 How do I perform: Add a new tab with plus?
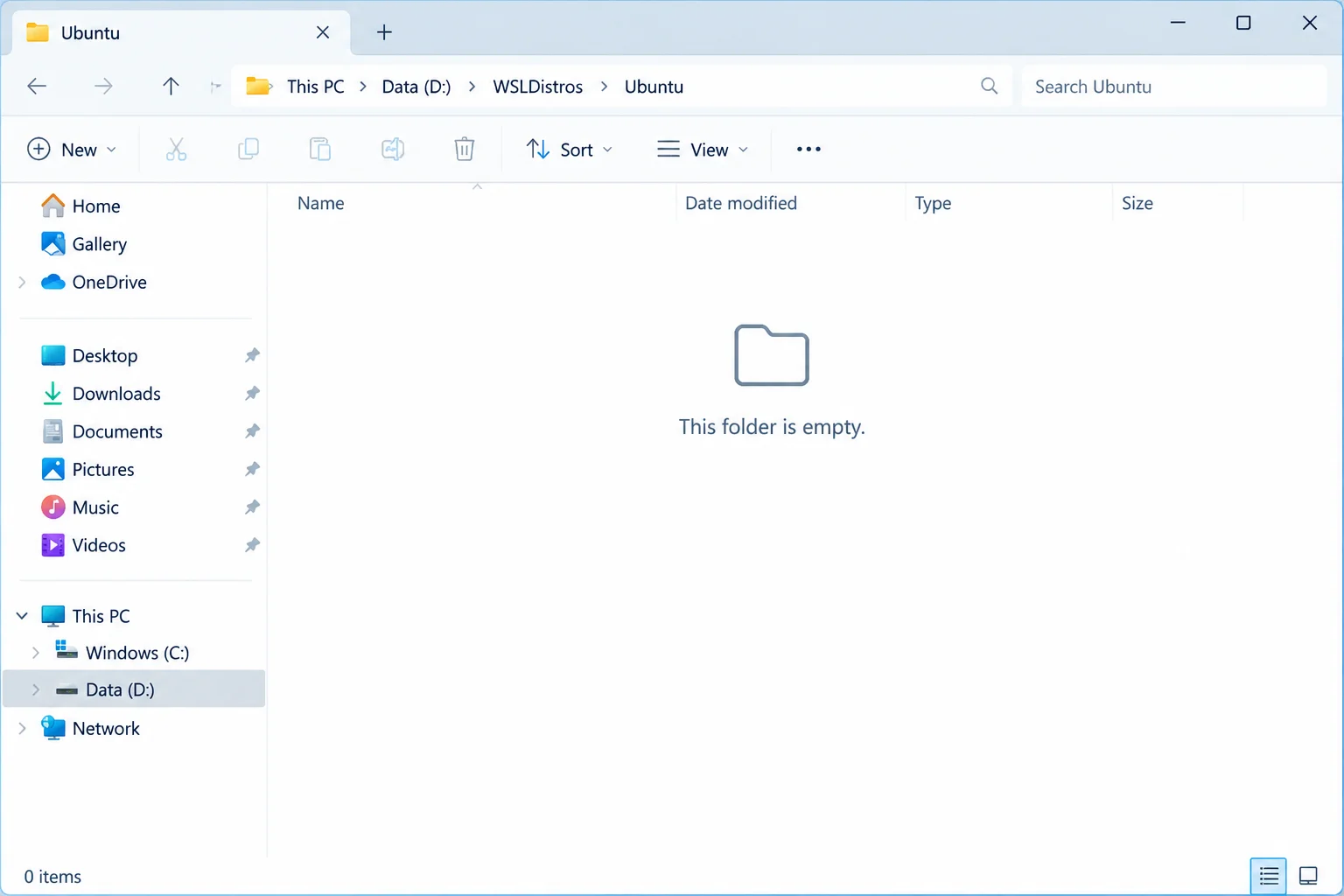384,32
